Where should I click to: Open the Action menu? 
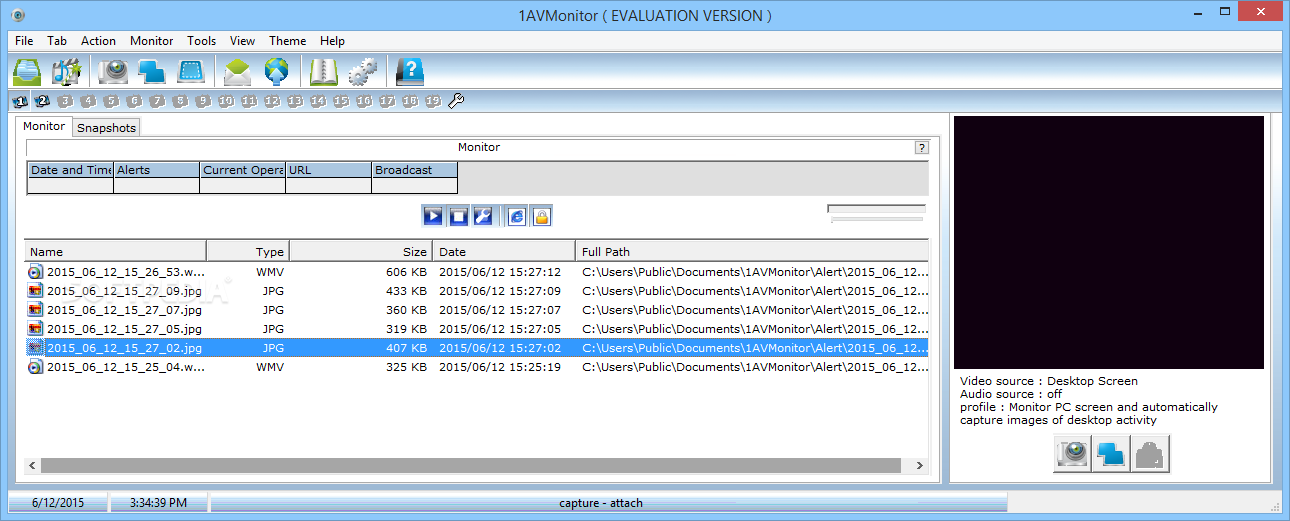(x=98, y=41)
